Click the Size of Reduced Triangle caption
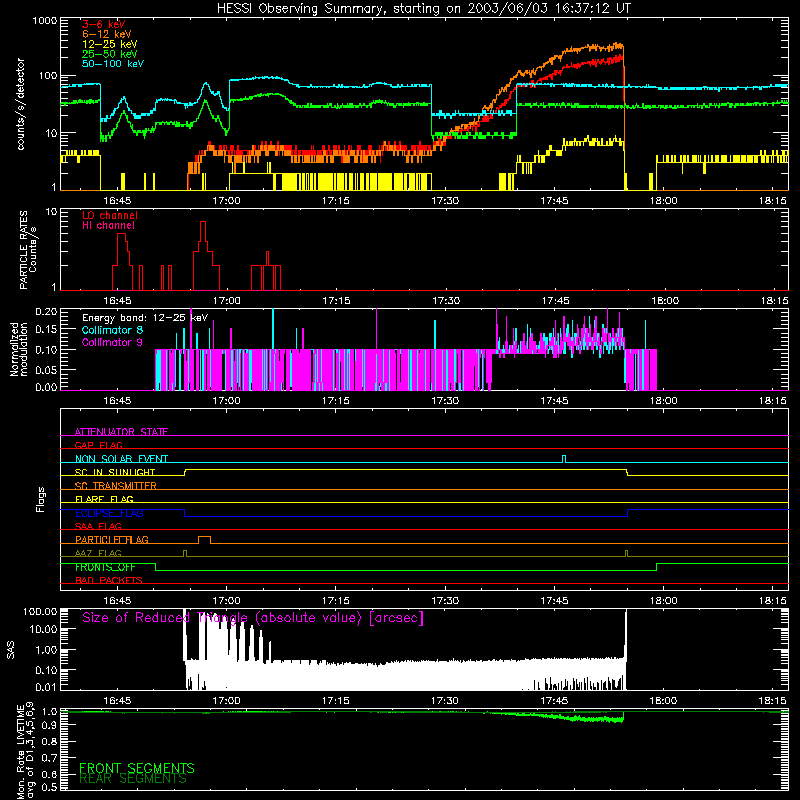 coord(253,618)
